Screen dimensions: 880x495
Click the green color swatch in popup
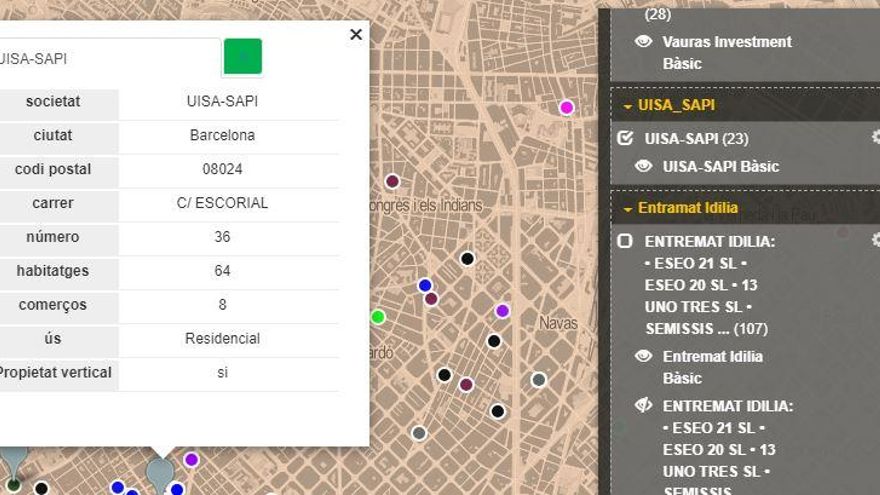(x=242, y=57)
